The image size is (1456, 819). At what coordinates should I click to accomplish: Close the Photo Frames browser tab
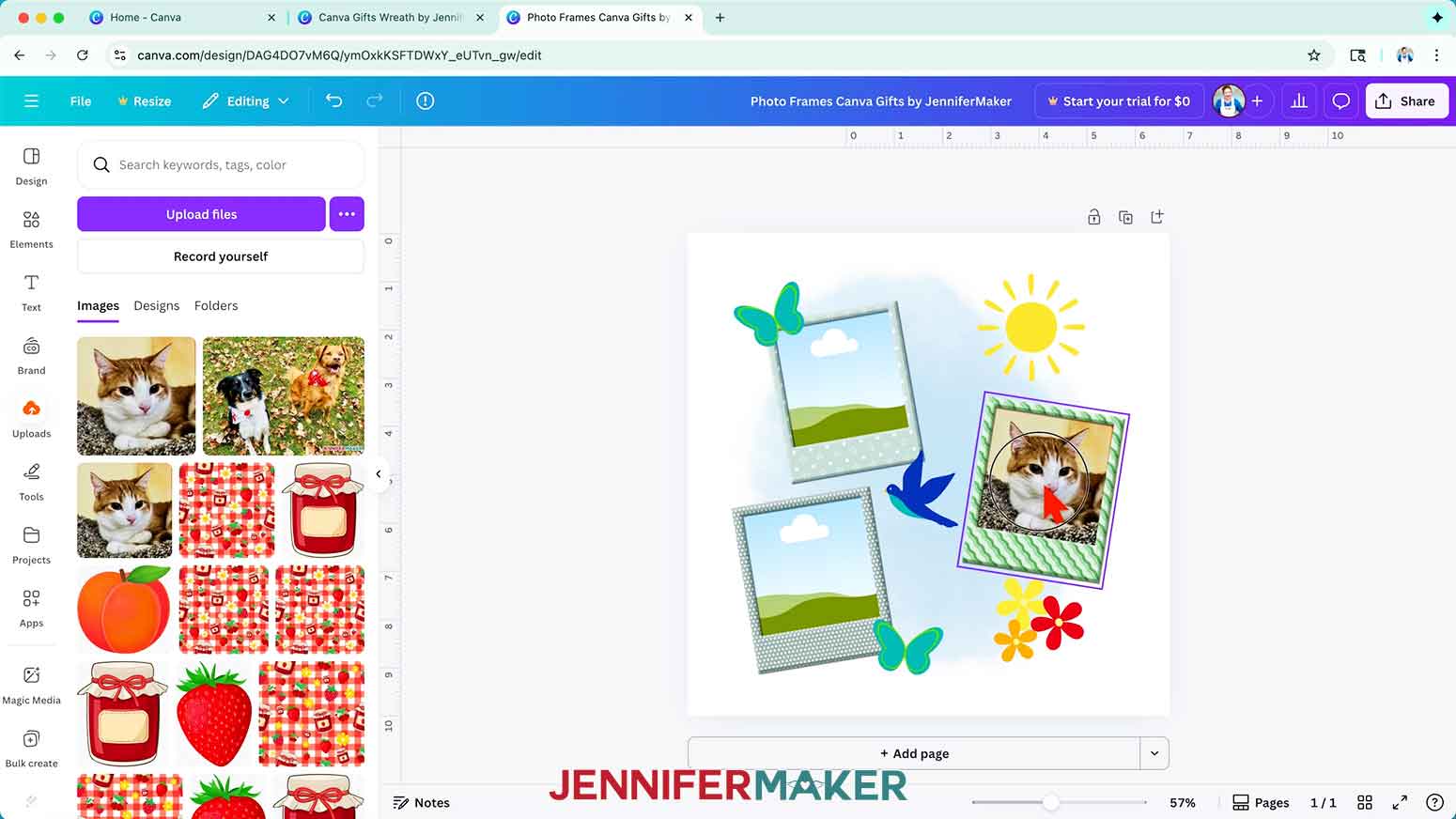click(x=689, y=17)
